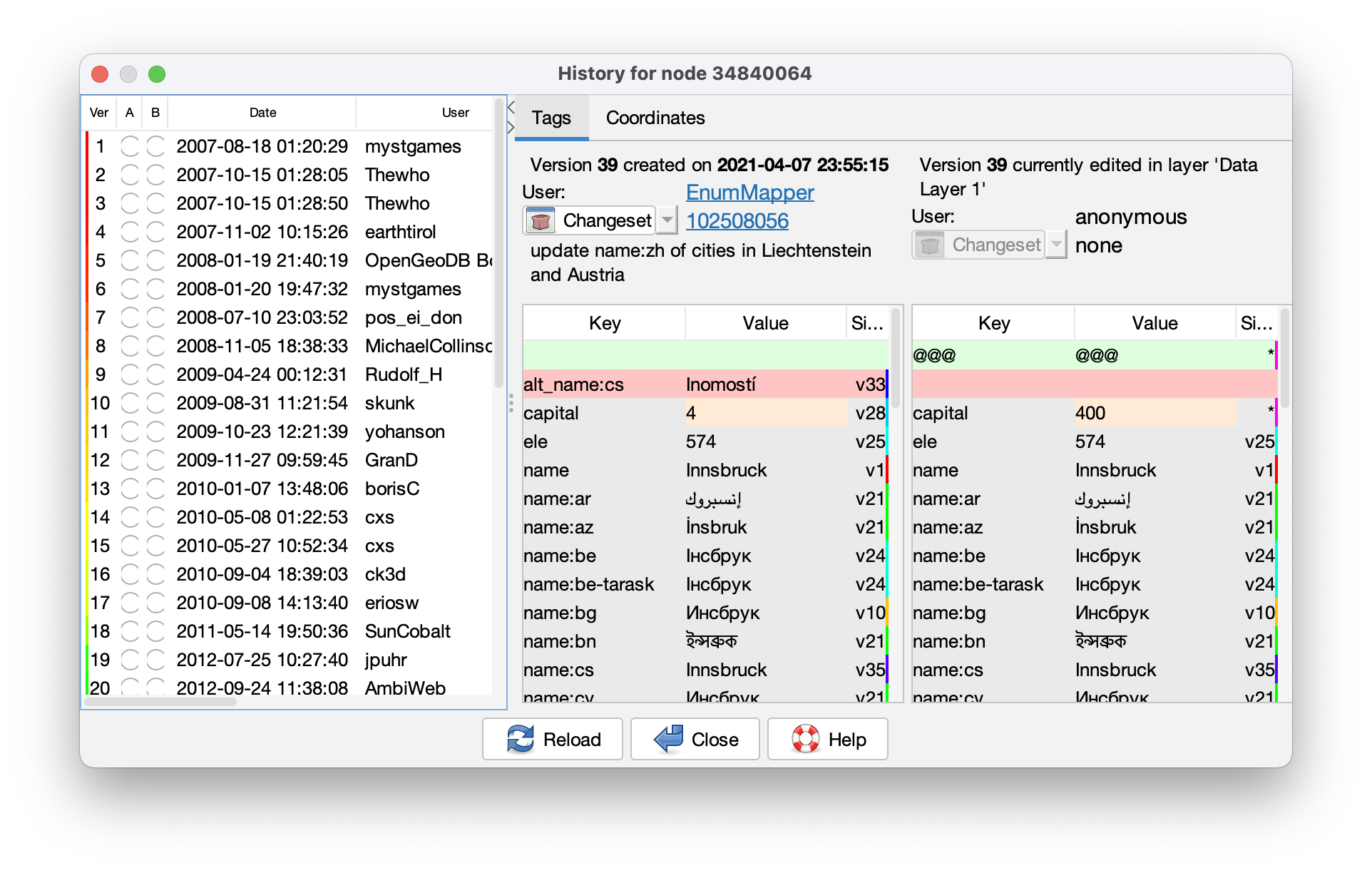Image resolution: width=1372 pixels, height=873 pixels.
Task: Collapse the history panel with left arrow
Action: (511, 108)
